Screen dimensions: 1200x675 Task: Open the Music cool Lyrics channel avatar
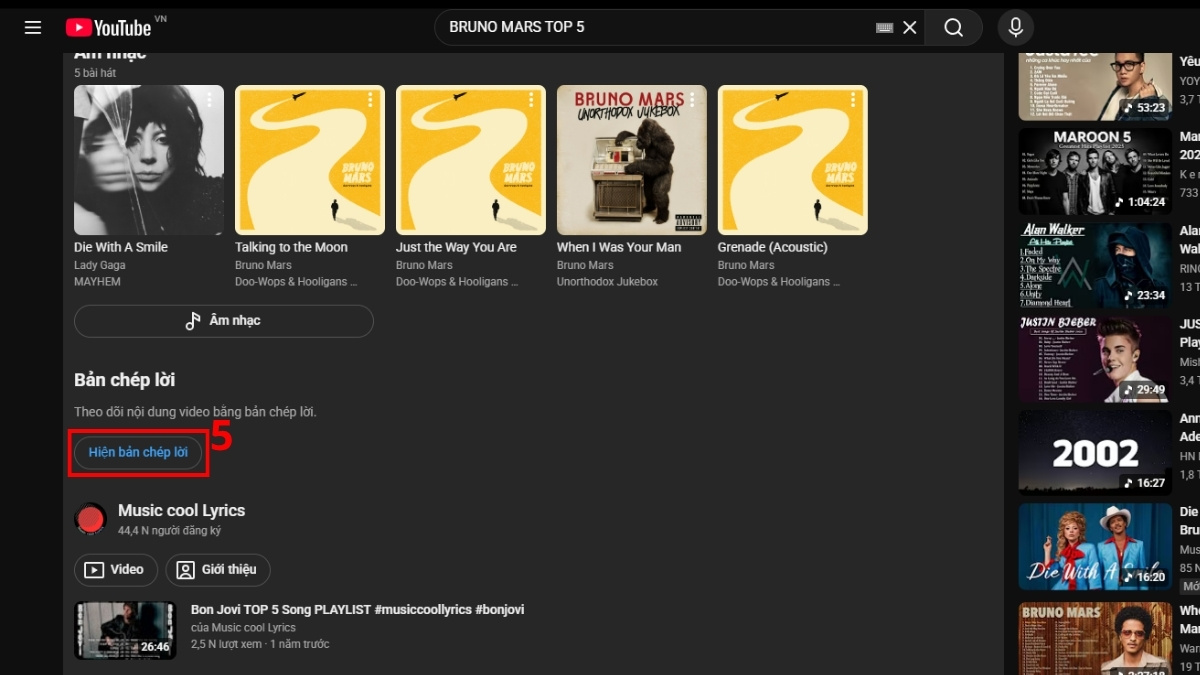tap(91, 519)
